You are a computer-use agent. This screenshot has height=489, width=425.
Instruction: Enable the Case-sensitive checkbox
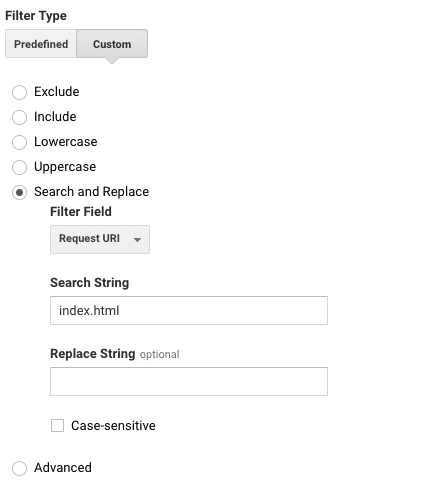coord(57,426)
